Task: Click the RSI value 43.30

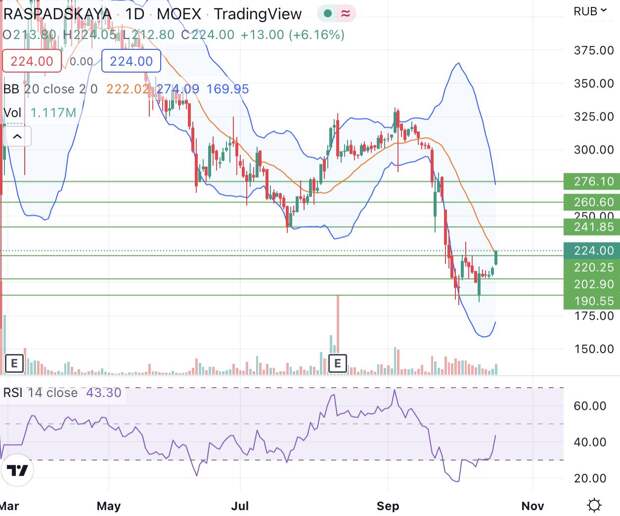Action: [104, 393]
